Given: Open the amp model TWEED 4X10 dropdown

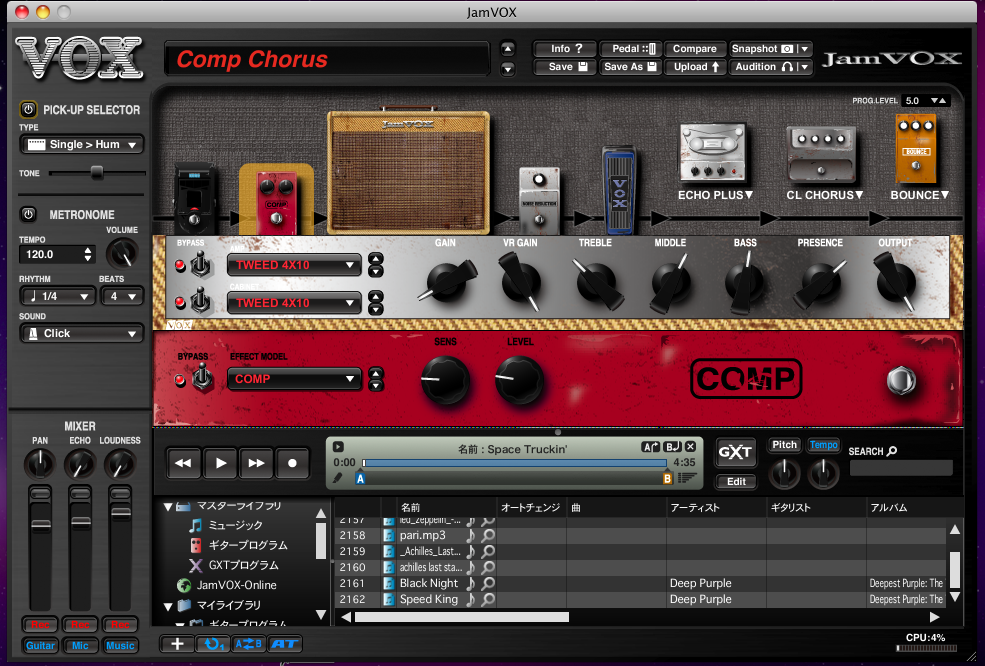Looking at the screenshot, I should [x=294, y=265].
